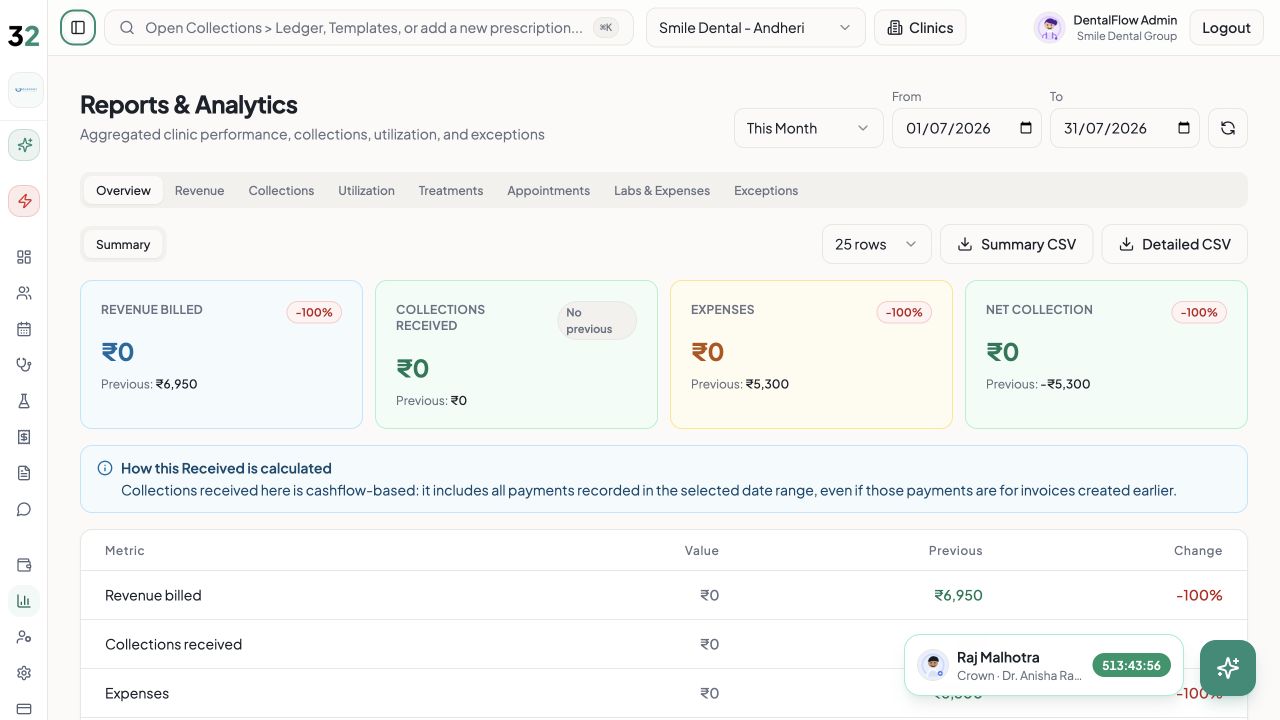Open the AI sparkle assistant in the sidebar
Screen dimensions: 1280x720
24,145
